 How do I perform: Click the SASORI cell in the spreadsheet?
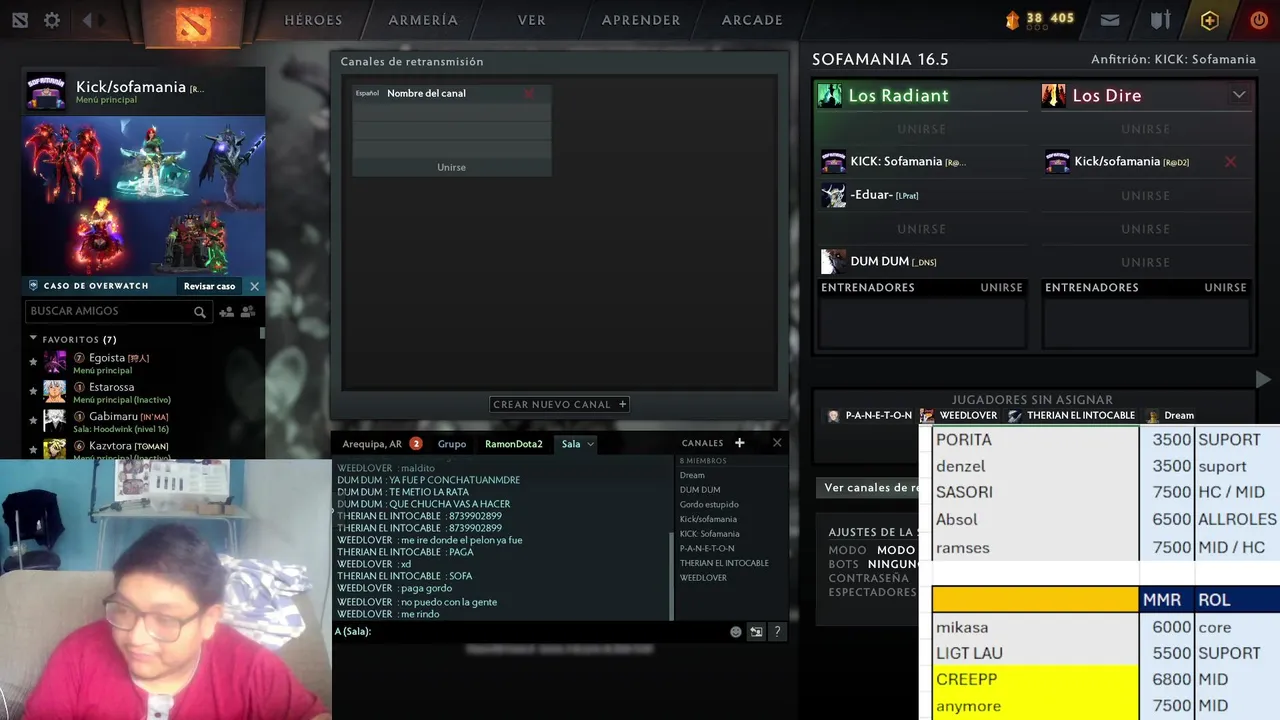click(1035, 493)
